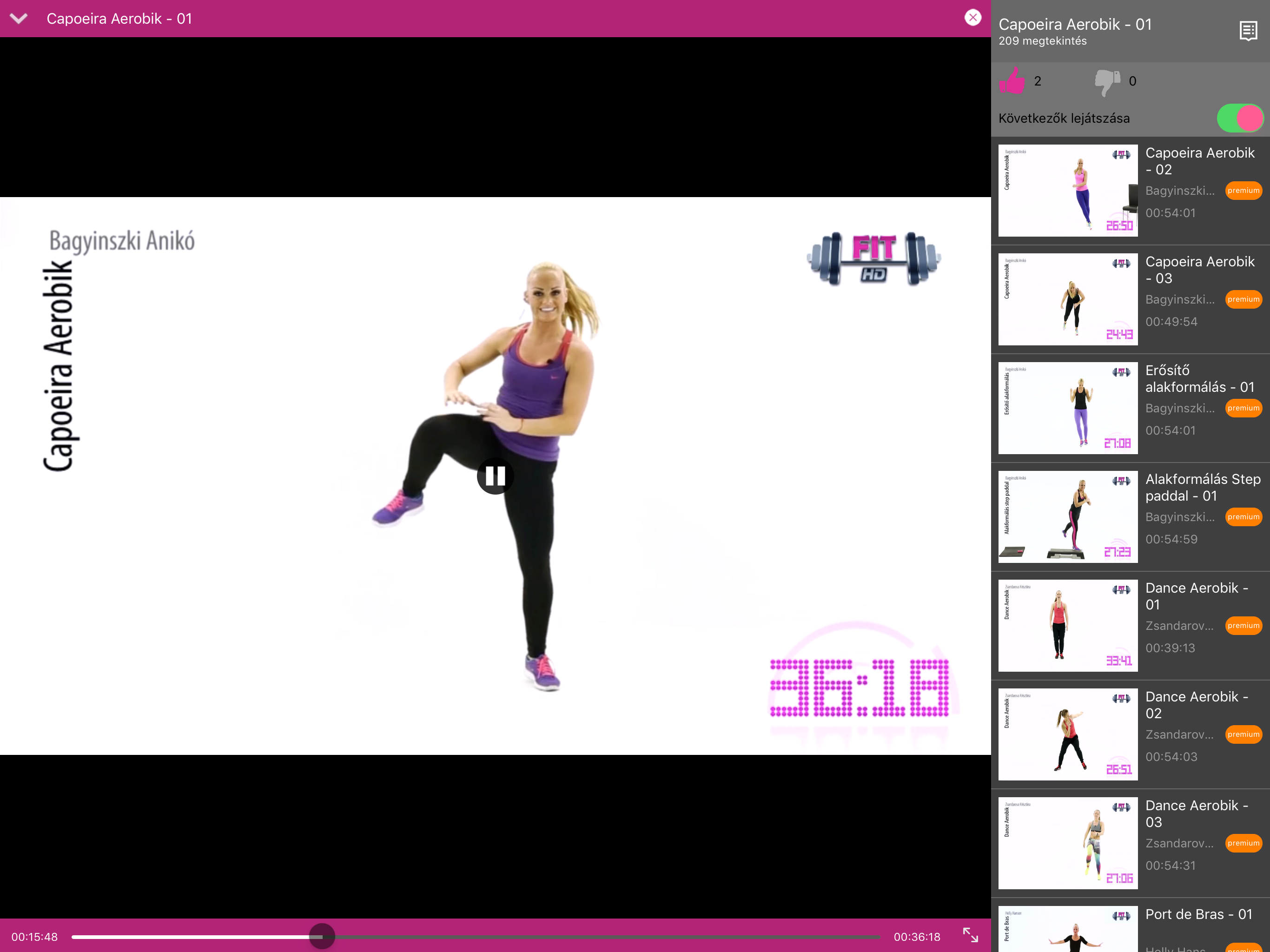The image size is (1270, 952).
Task: Open the video description note icon
Action: 1248,31
